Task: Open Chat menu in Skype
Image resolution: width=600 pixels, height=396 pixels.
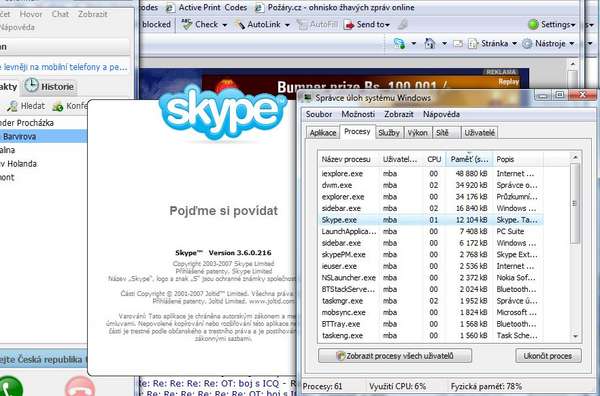Action: click(x=60, y=15)
